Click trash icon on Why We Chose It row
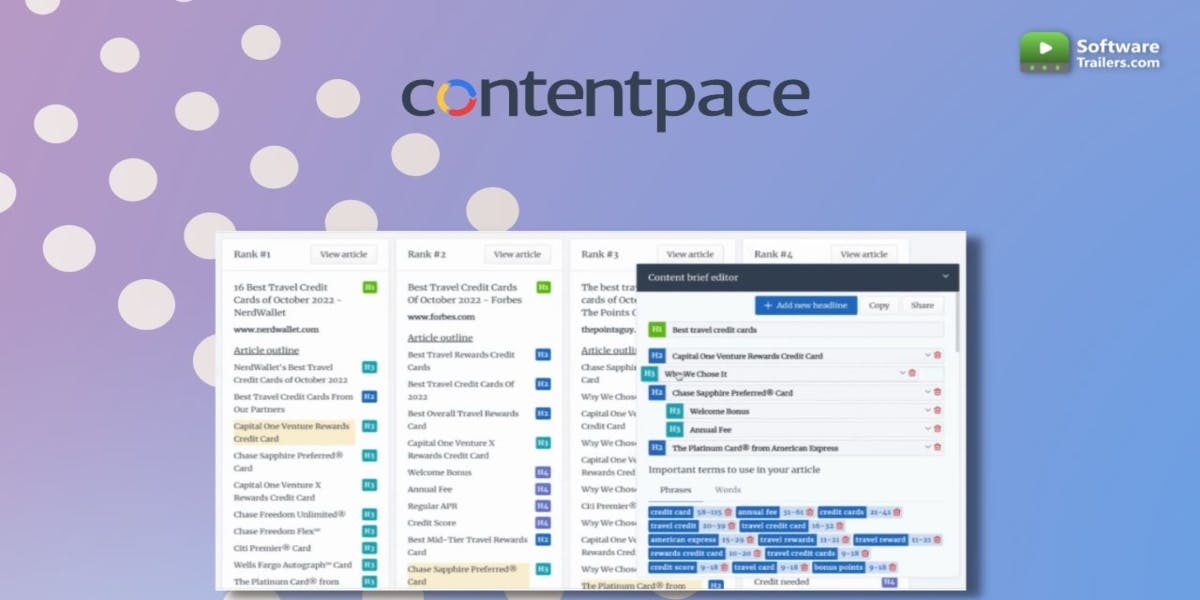The width and height of the screenshot is (1200, 600). 912,373
